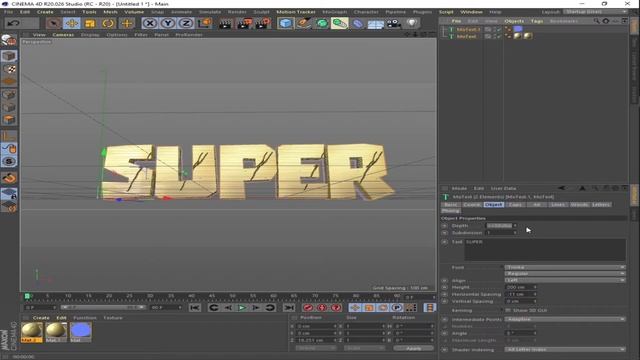The height and width of the screenshot is (360, 640).
Task: Open the Mesh menu
Action: click(x=110, y=12)
